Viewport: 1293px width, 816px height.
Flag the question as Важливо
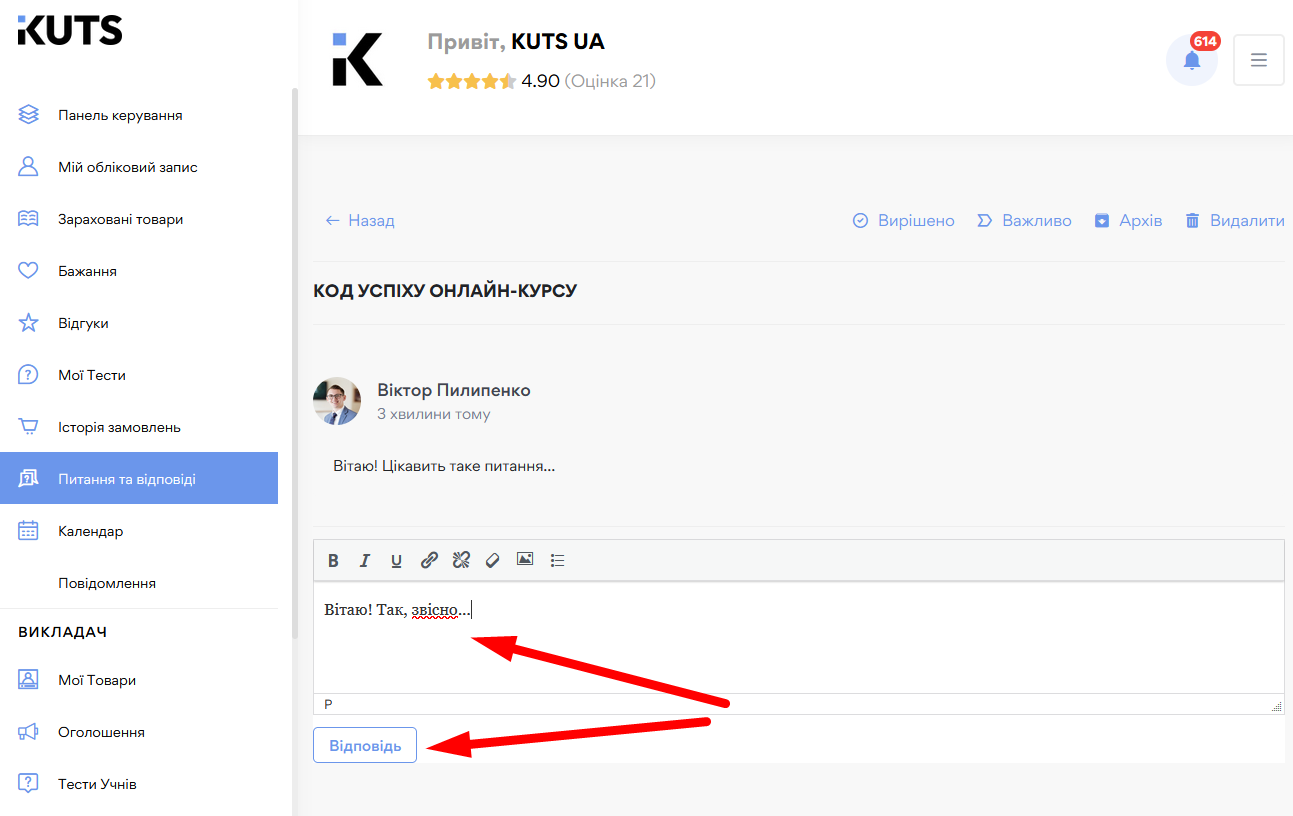(1024, 220)
